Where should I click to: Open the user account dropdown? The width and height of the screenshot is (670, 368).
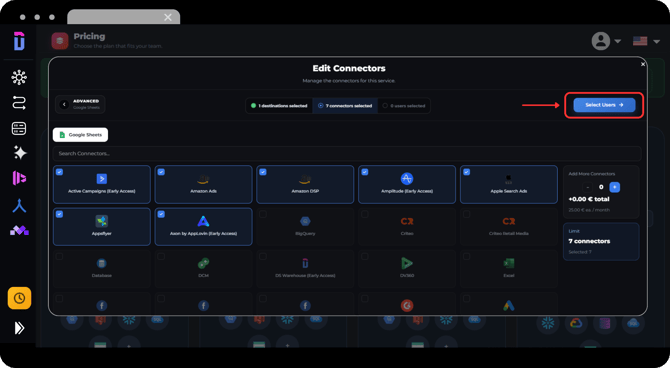tap(606, 41)
